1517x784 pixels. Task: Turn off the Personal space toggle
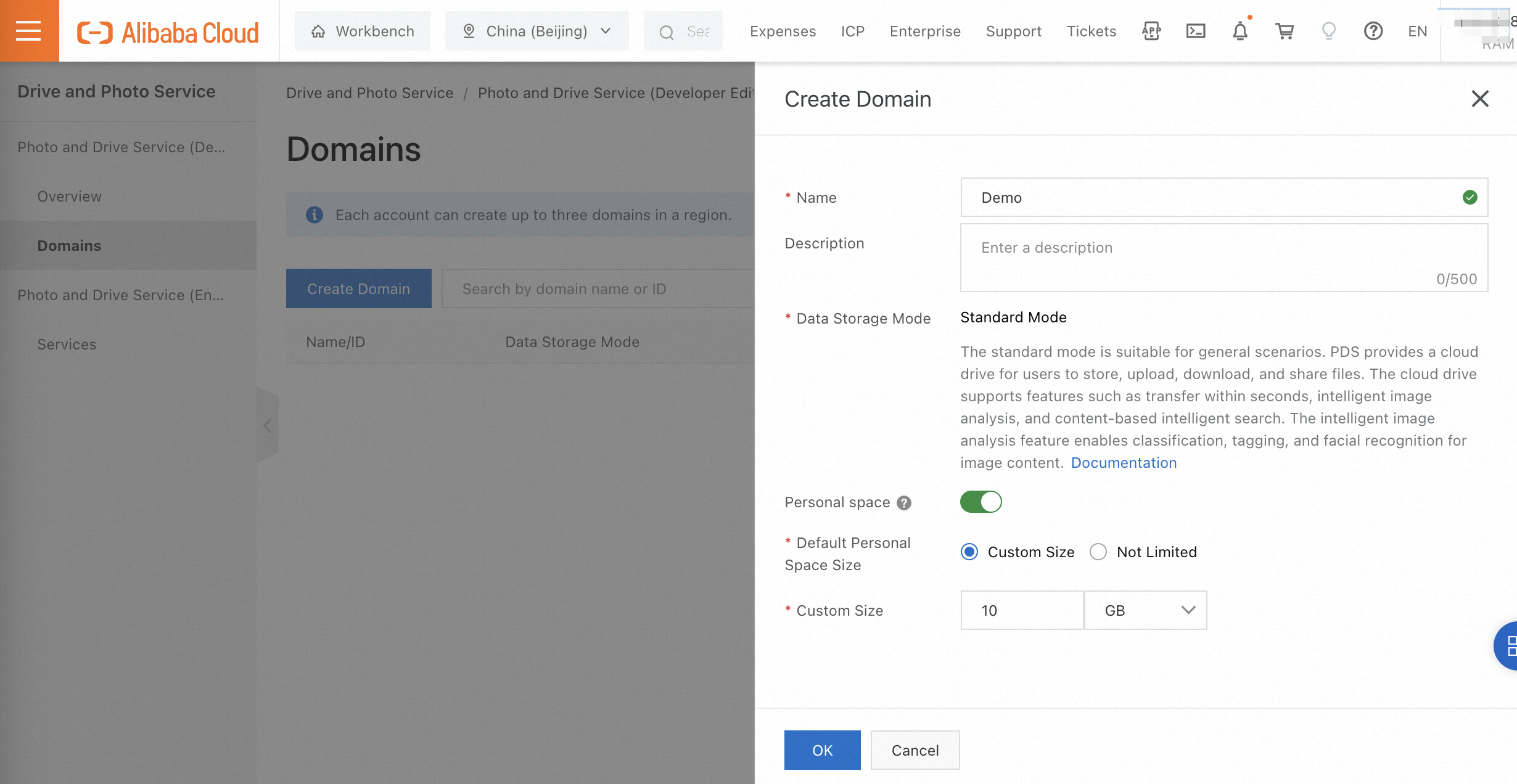point(980,502)
